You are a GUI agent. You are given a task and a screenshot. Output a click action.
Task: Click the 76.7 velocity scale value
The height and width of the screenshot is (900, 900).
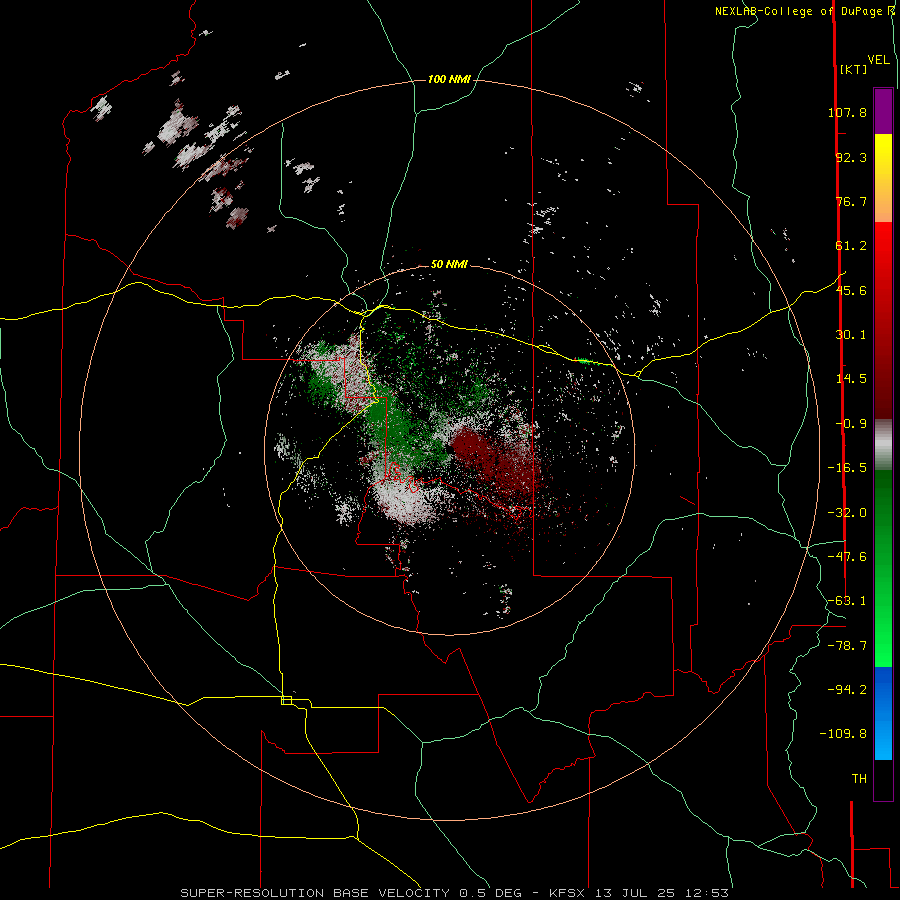tap(851, 201)
